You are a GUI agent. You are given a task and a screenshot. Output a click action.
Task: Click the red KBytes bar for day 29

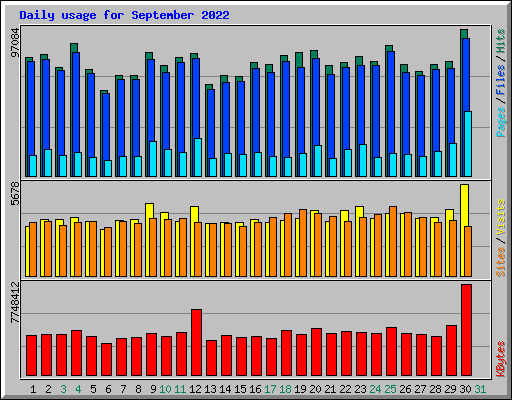click(451, 350)
